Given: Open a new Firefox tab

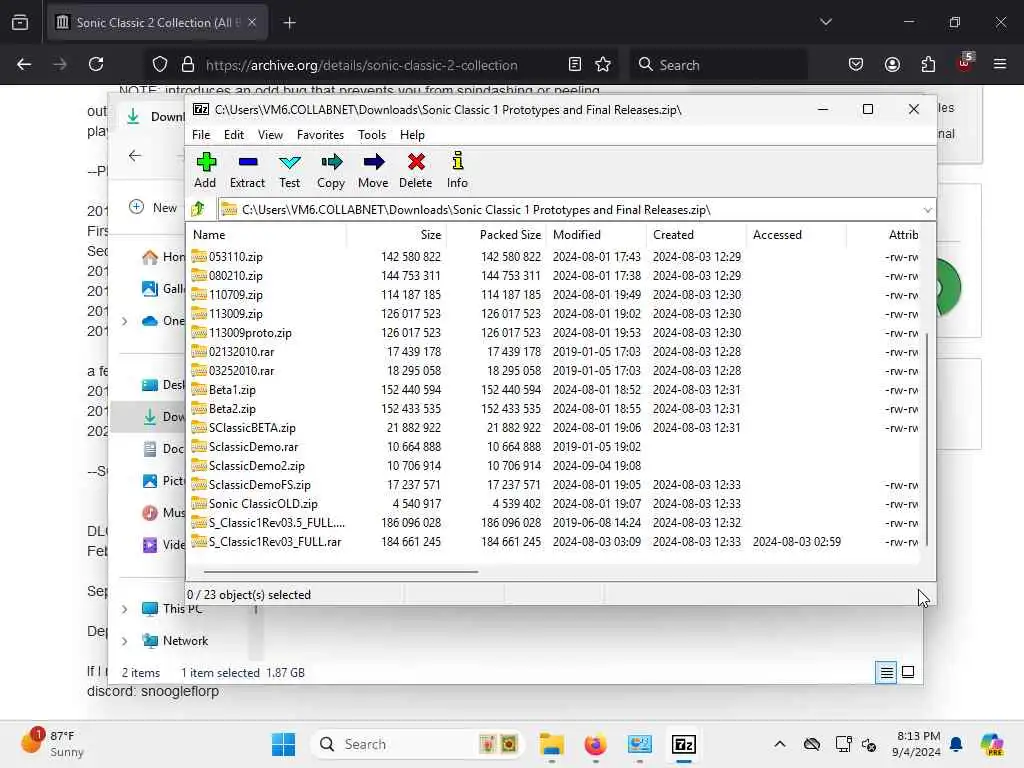Looking at the screenshot, I should 289,23.
